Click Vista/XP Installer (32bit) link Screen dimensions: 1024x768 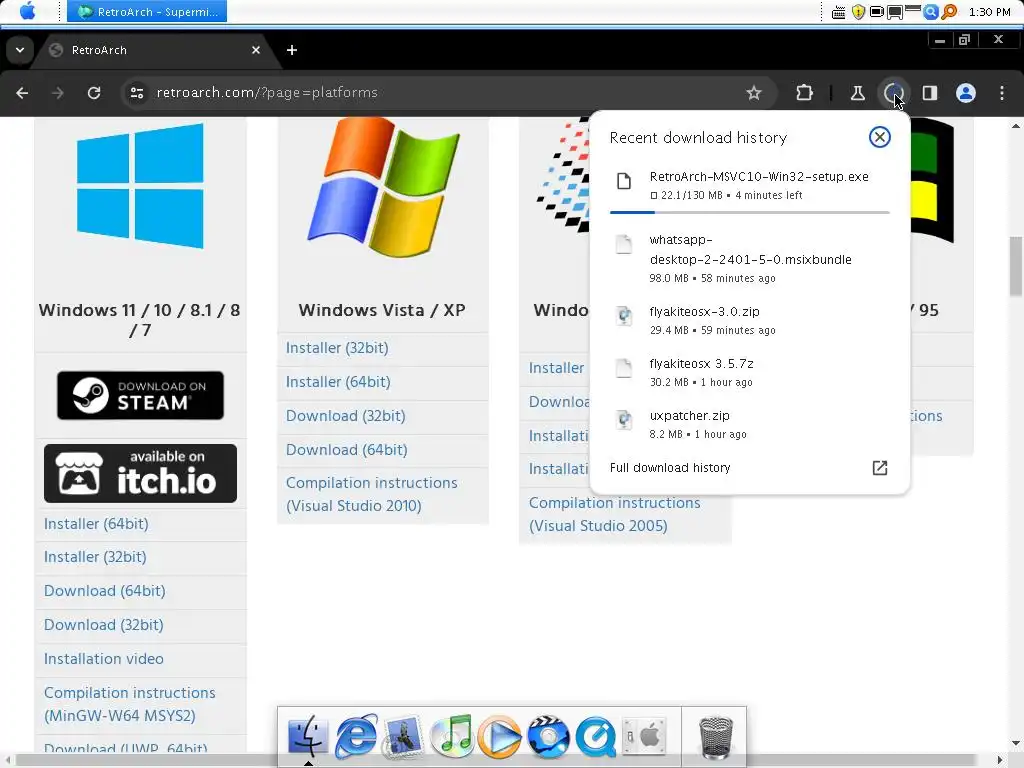pos(337,348)
